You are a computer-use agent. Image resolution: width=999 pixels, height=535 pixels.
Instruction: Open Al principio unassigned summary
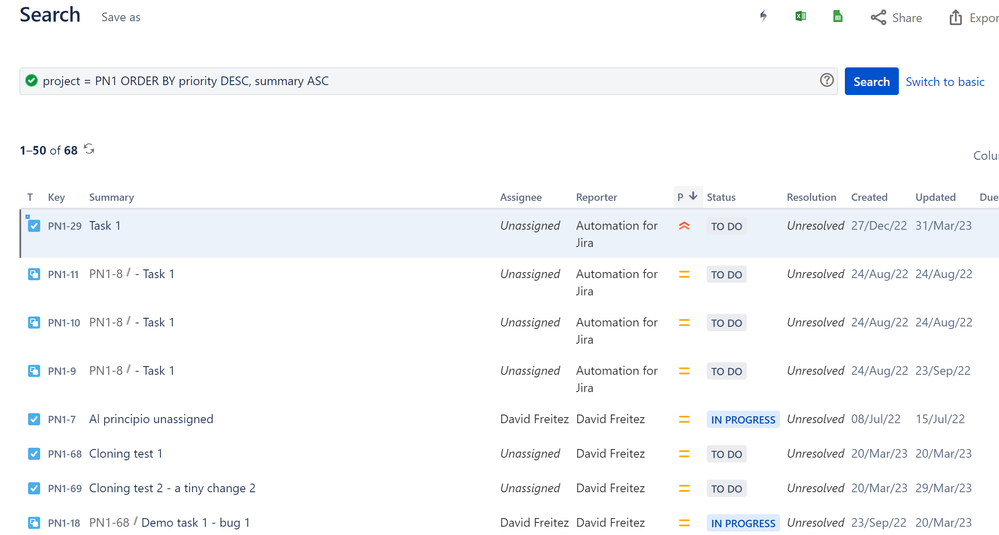pos(151,419)
